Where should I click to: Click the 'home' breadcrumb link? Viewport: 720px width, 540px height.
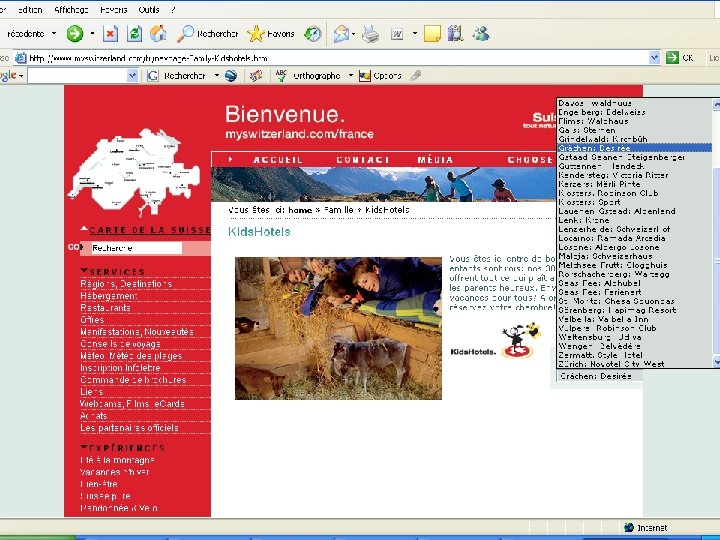point(300,210)
